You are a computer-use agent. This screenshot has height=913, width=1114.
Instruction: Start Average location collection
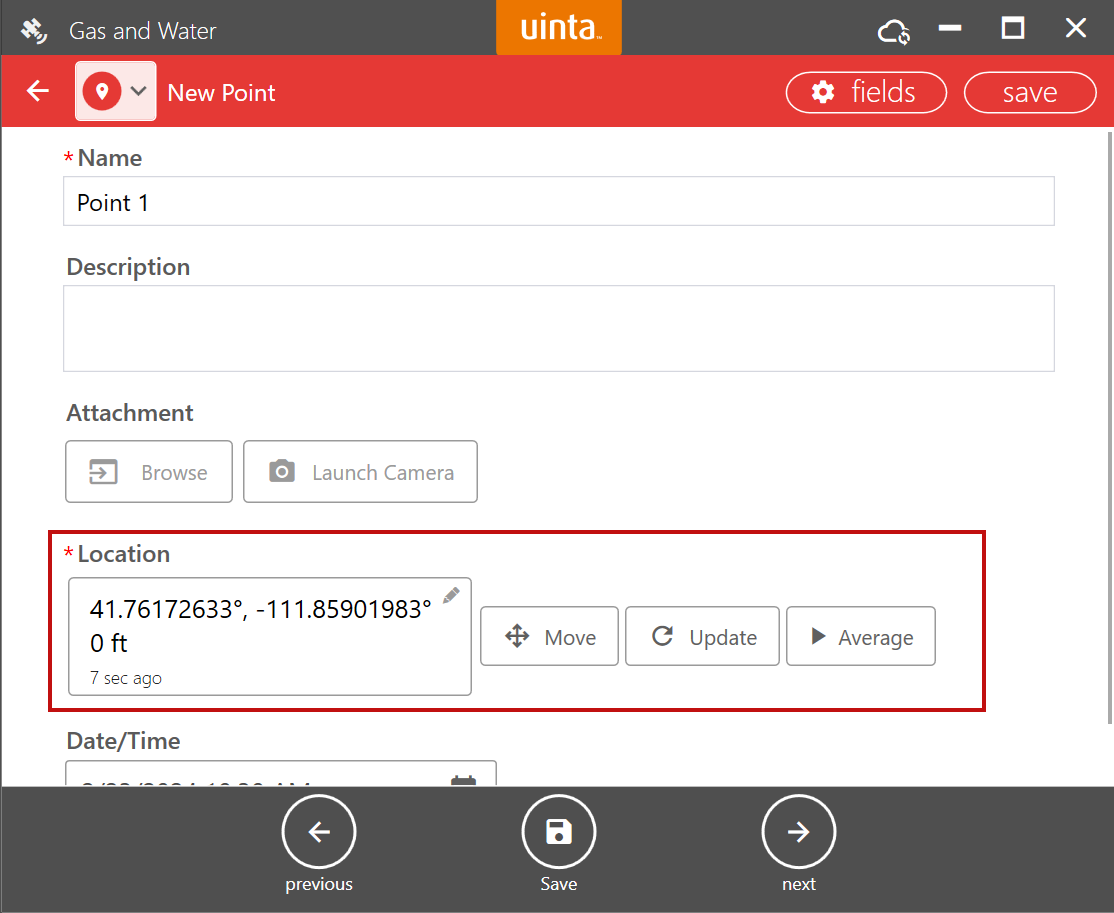pyautogui.click(x=860, y=637)
